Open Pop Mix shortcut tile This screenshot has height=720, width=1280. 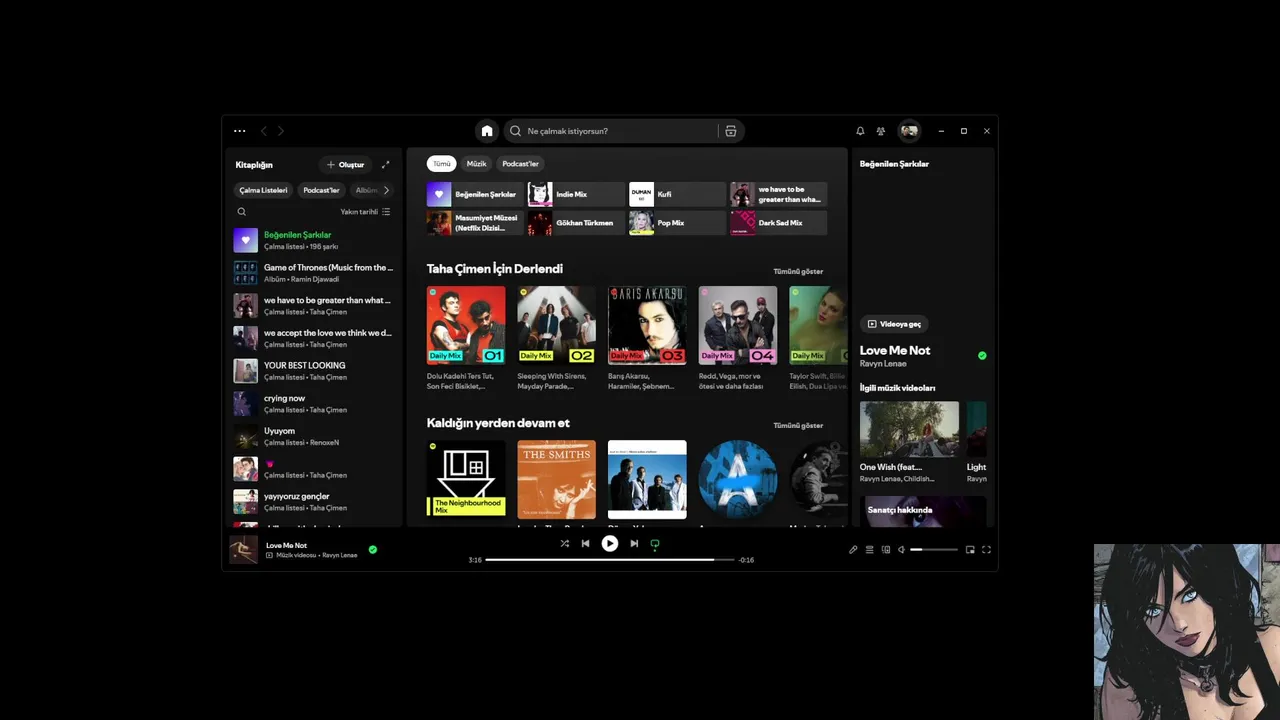(x=677, y=223)
